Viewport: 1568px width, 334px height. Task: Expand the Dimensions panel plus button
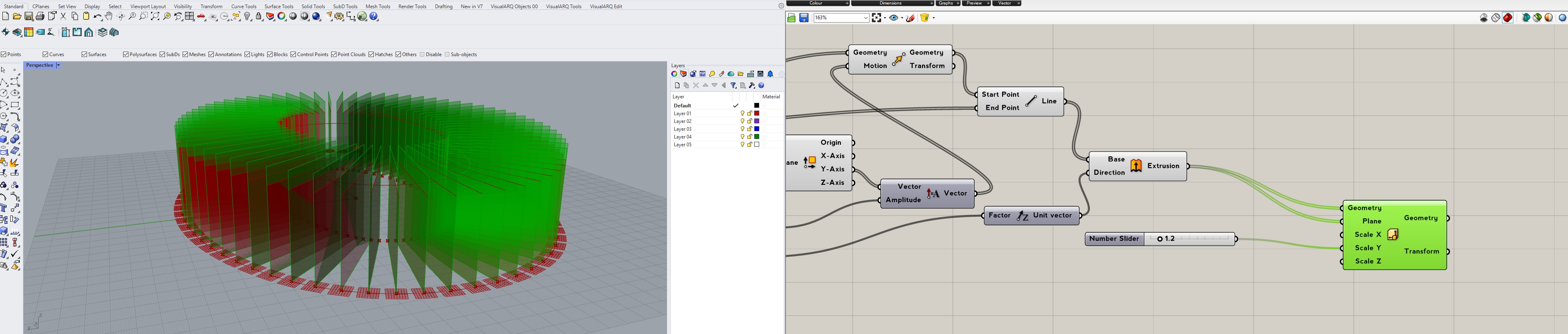tap(931, 4)
